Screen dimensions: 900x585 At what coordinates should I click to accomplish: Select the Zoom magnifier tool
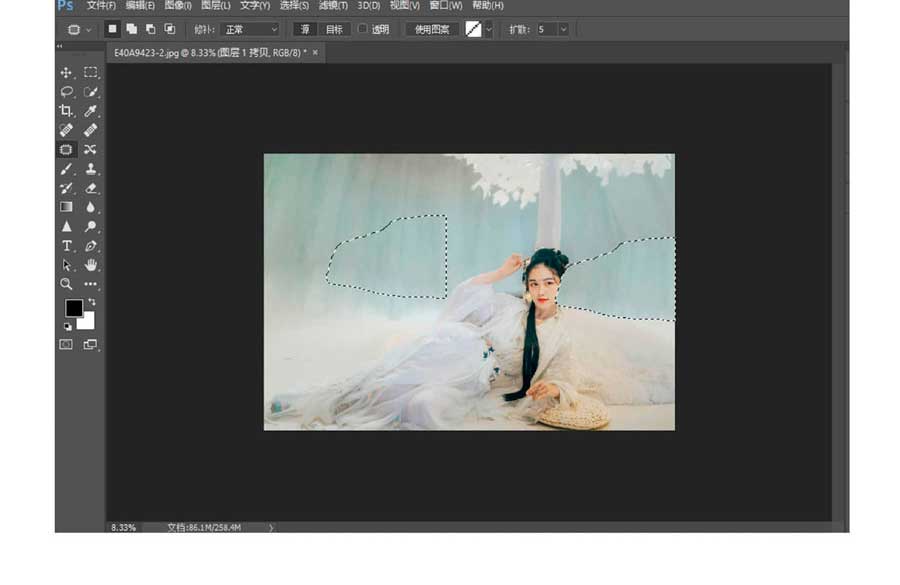pos(66,284)
